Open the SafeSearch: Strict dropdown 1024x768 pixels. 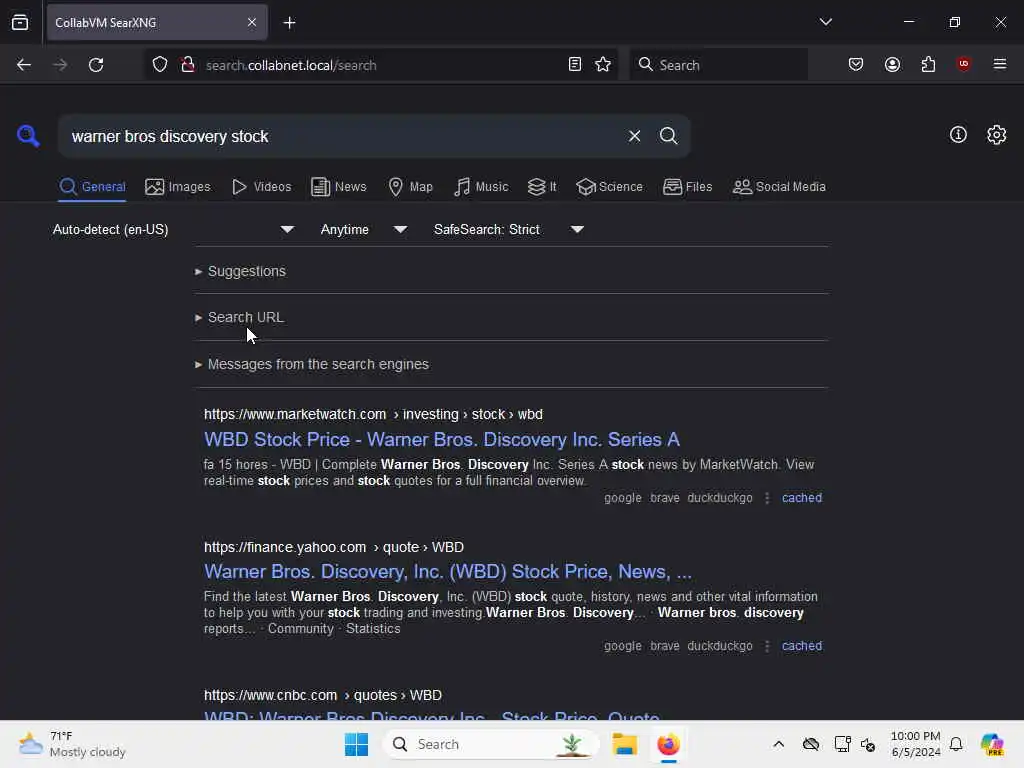coord(508,230)
